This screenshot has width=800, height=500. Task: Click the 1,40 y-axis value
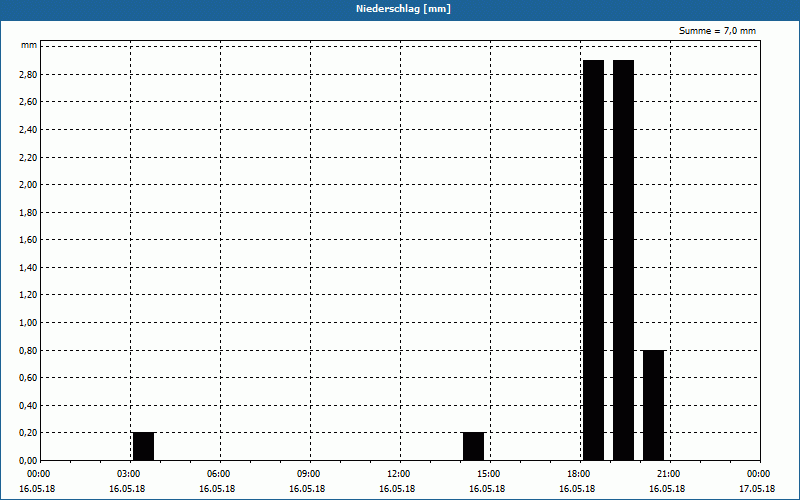(x=28, y=267)
